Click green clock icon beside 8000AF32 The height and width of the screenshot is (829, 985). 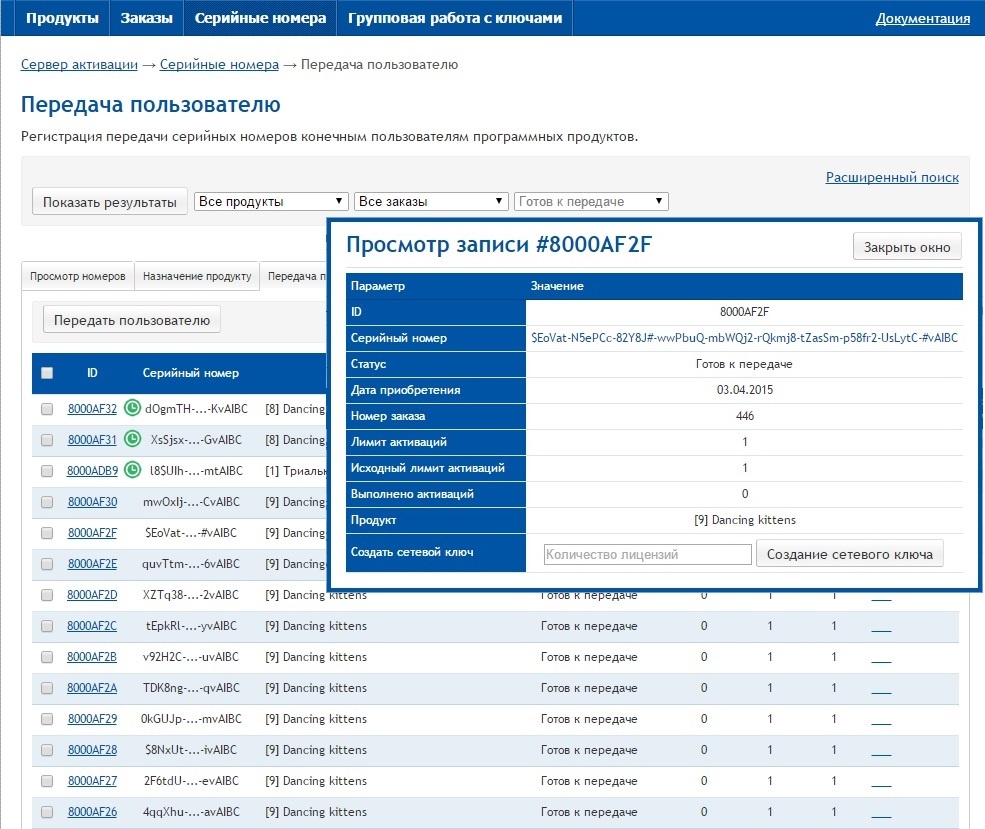pos(132,408)
